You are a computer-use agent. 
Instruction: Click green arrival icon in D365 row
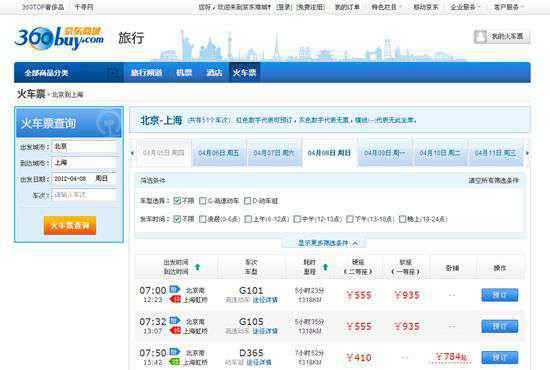pos(175,361)
